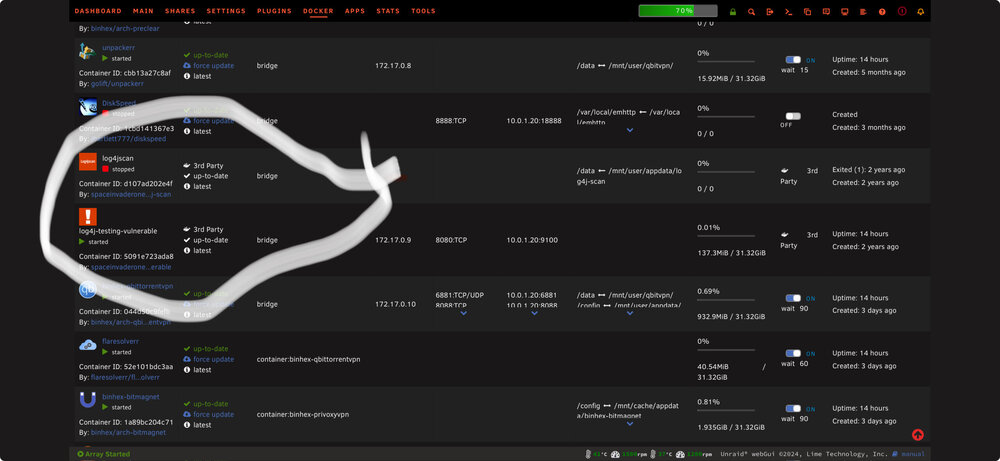Click the binhex-bitmagnet magnet icon
The width and height of the screenshot is (1000, 461).
[x=87, y=400]
